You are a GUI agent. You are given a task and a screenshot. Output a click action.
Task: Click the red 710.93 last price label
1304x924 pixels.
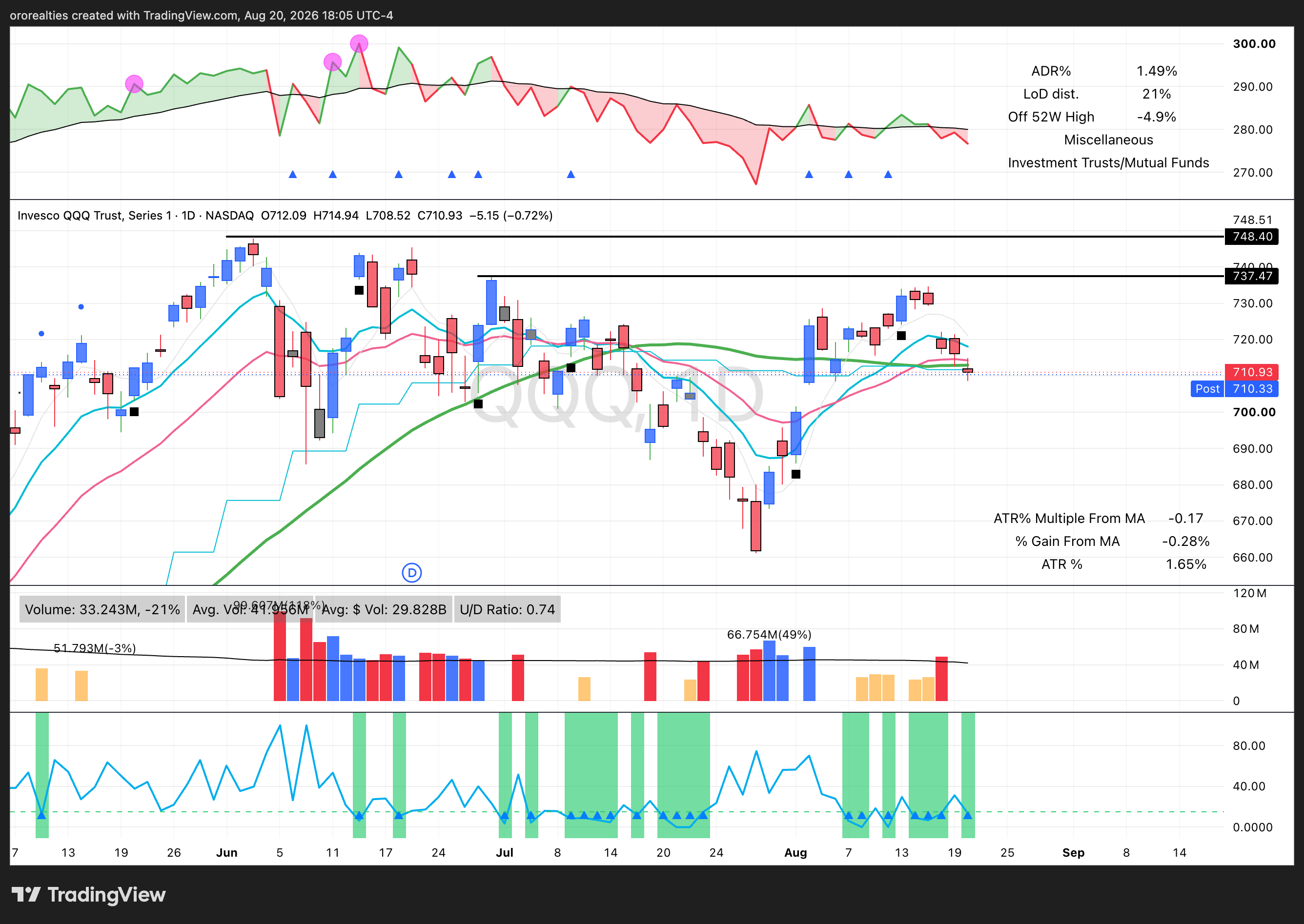1251,372
